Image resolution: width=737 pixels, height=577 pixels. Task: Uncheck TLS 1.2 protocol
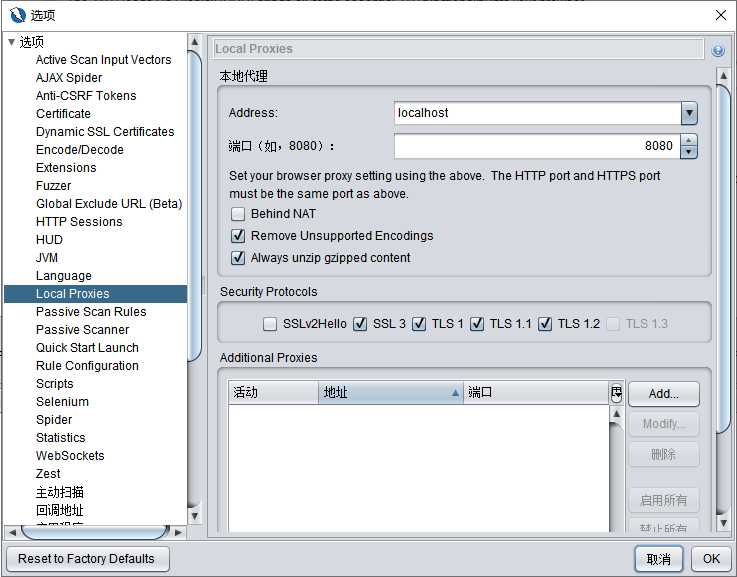(x=545, y=324)
